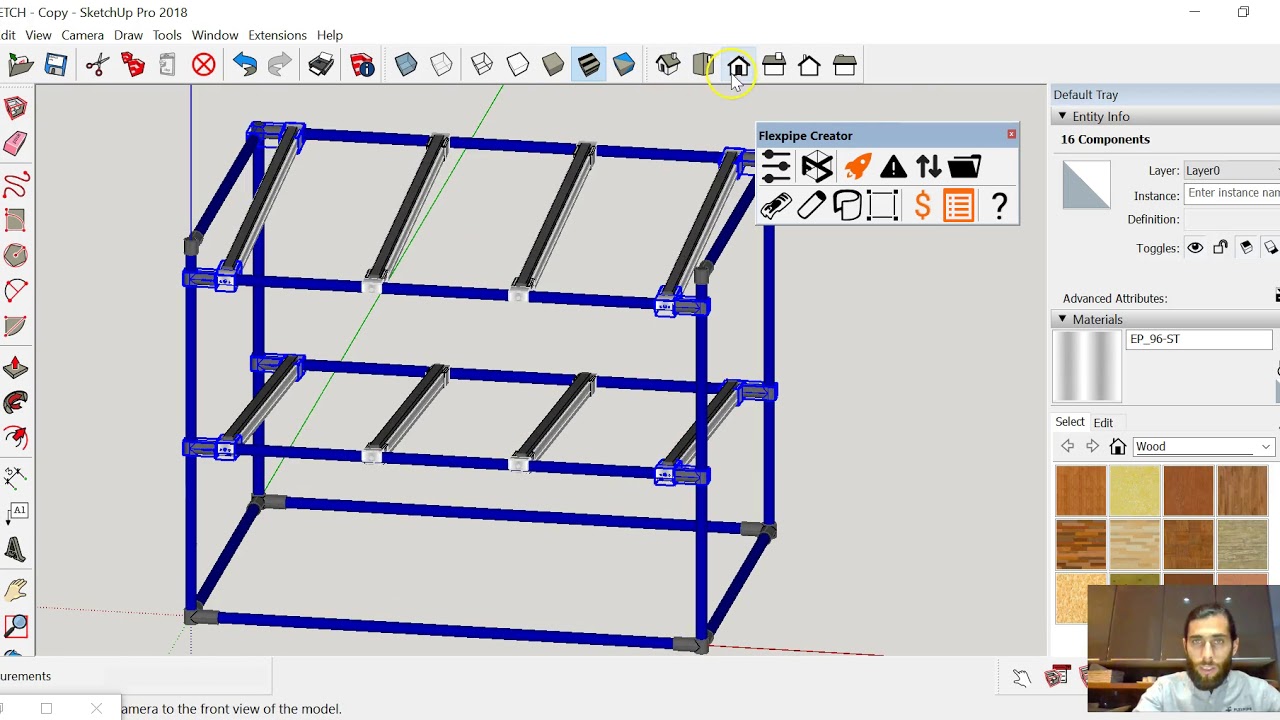Switch to X-Ray face style
This screenshot has height=720, width=1280.
[x=406, y=66]
